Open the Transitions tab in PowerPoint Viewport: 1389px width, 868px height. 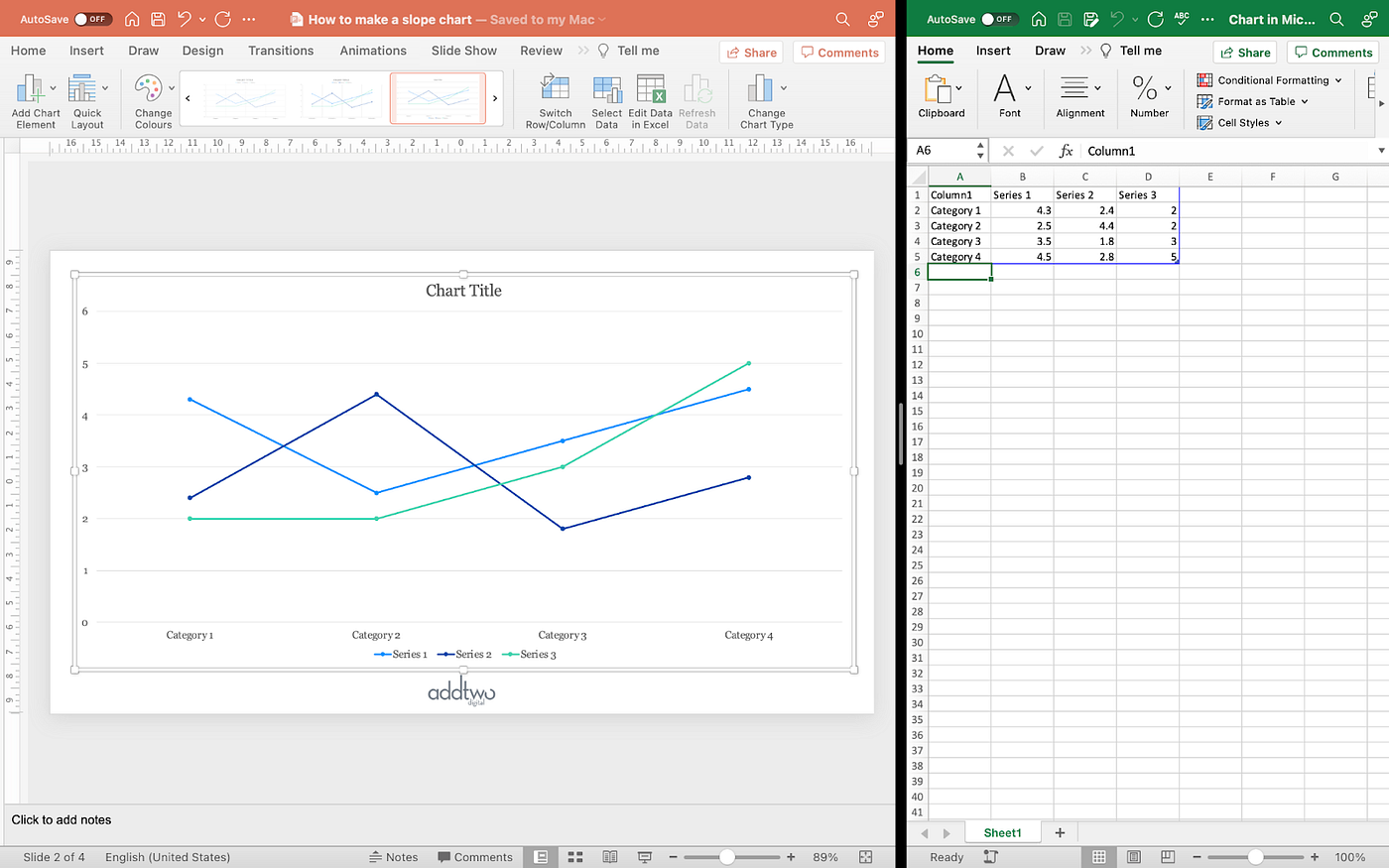(281, 51)
